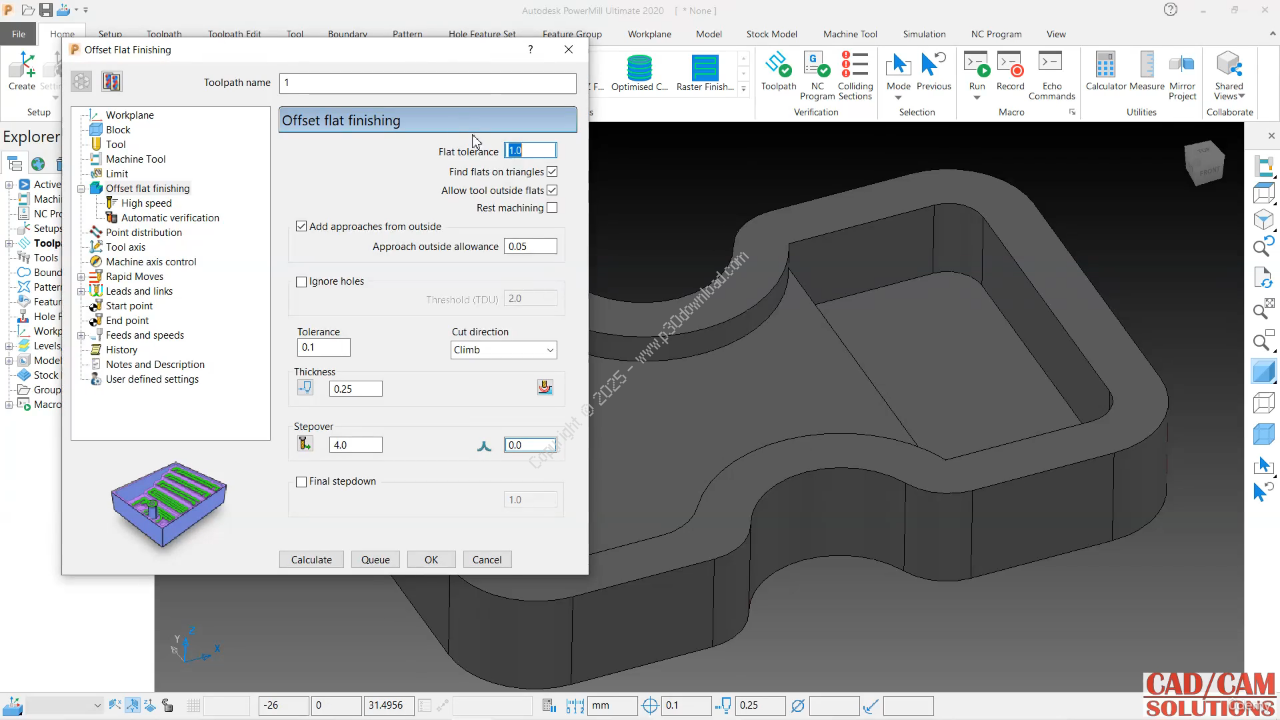
Task: Select Automatic verification tree item
Action: click(x=170, y=218)
